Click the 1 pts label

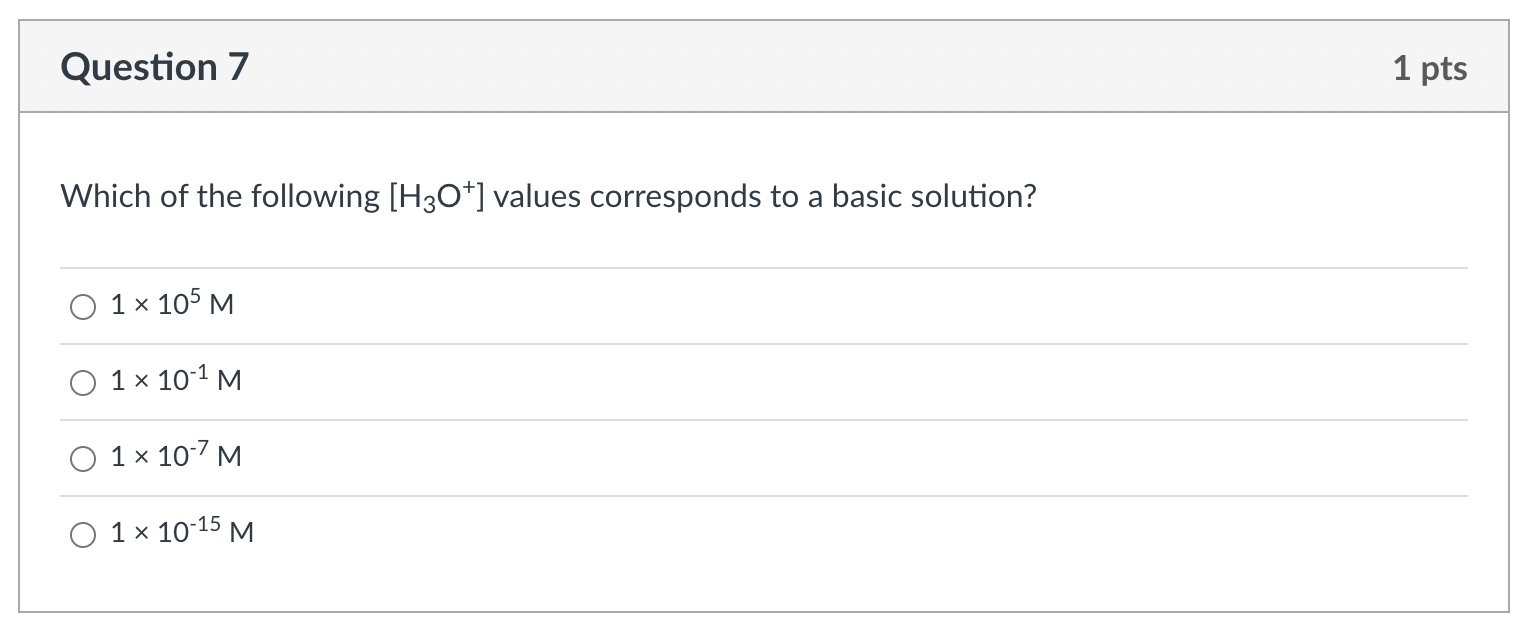(1431, 68)
